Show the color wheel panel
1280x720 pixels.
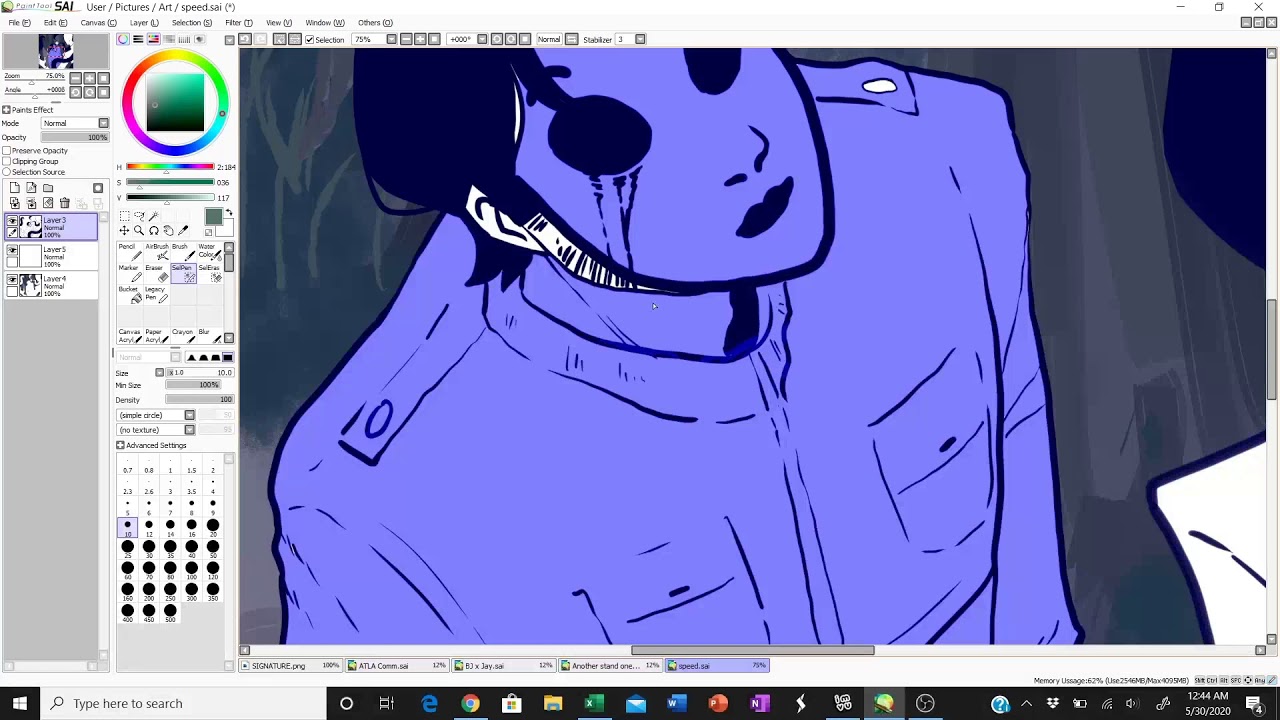point(123,39)
